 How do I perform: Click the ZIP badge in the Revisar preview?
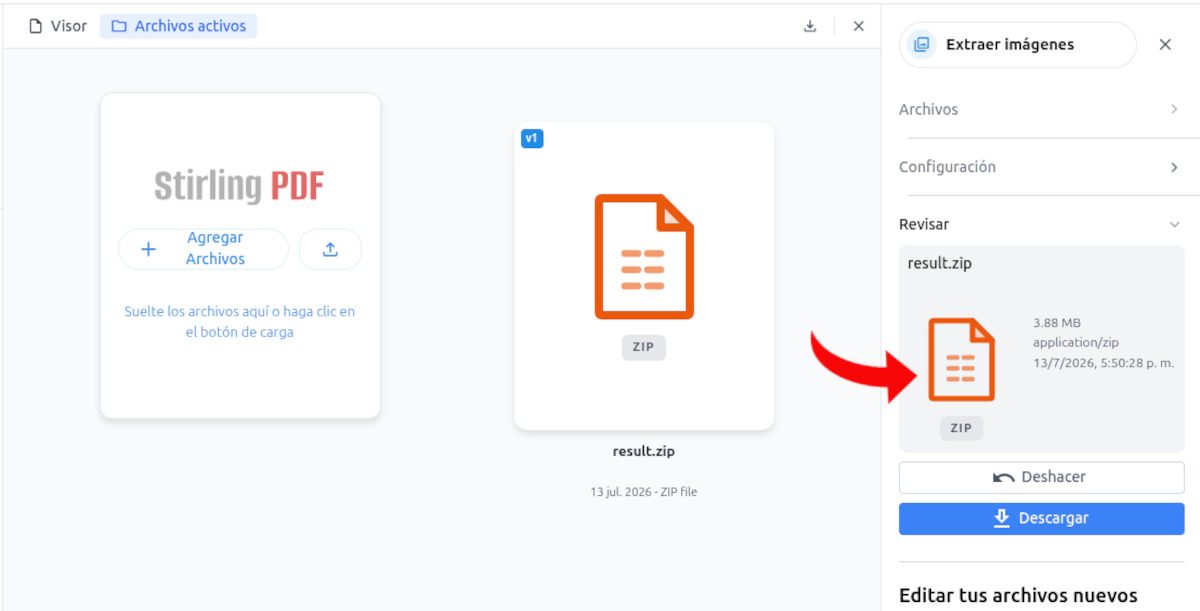point(961,428)
